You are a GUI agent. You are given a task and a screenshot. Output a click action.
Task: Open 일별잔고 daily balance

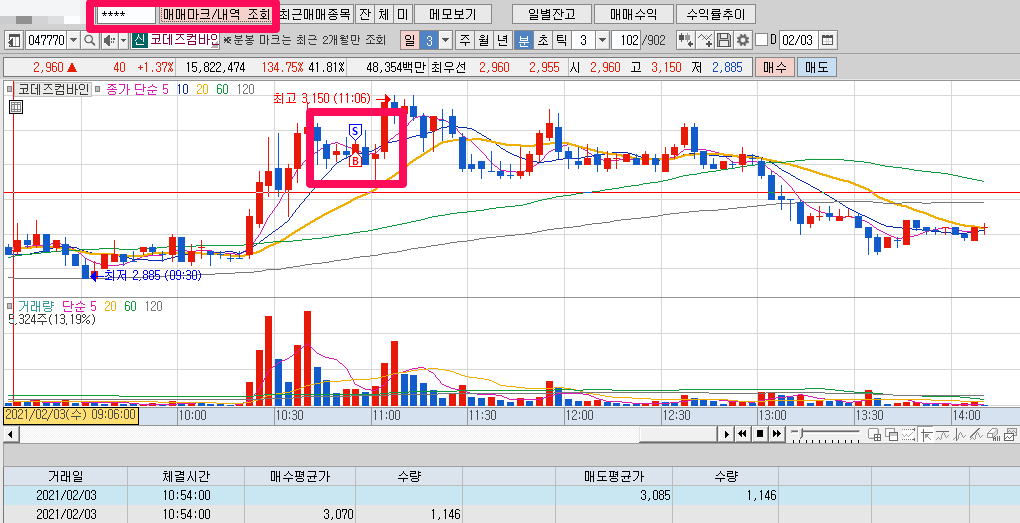(551, 14)
